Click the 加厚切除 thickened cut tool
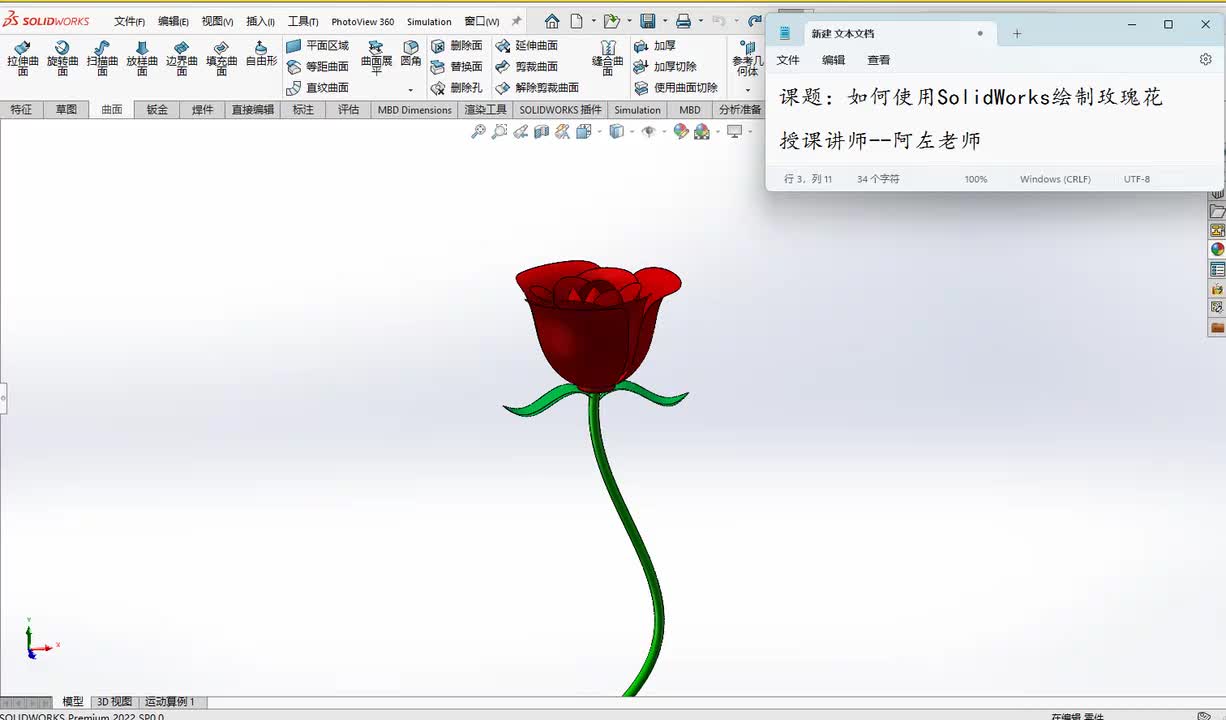Image resolution: width=1226 pixels, height=720 pixels. click(665, 67)
